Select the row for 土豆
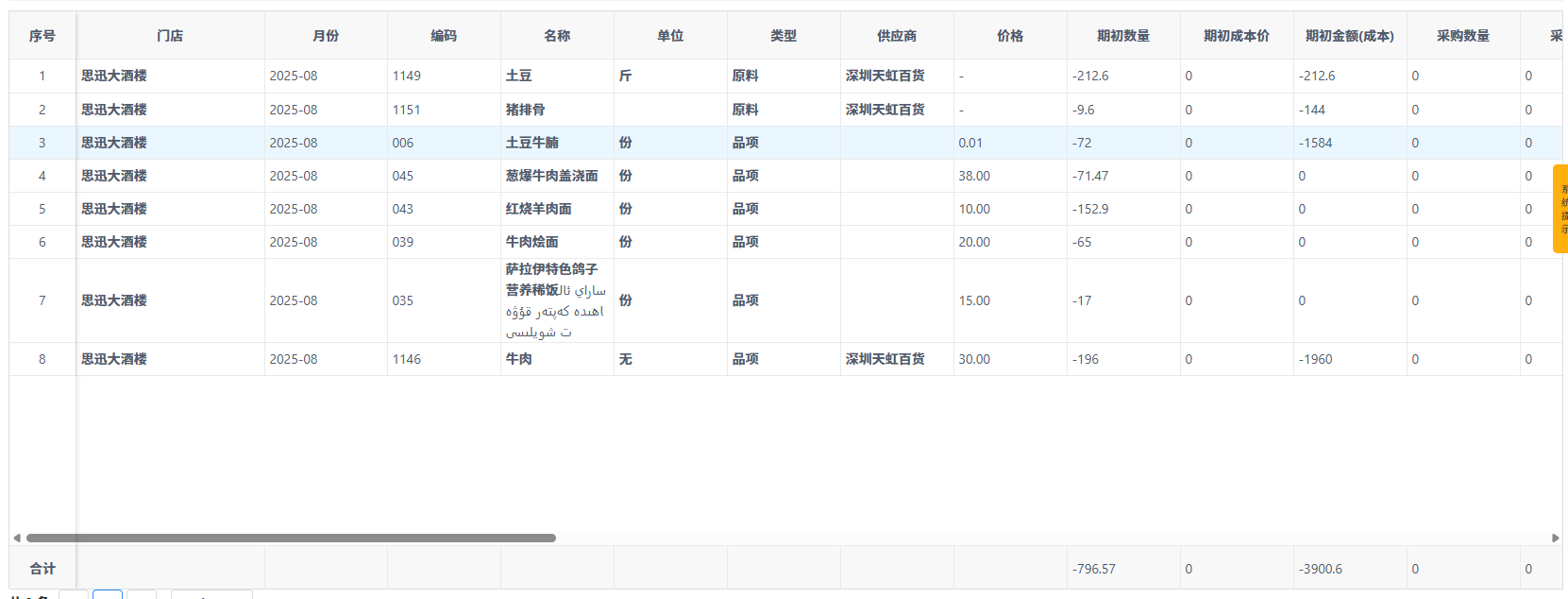Screen dimensions: 1568x599 pyautogui.click(x=519, y=76)
